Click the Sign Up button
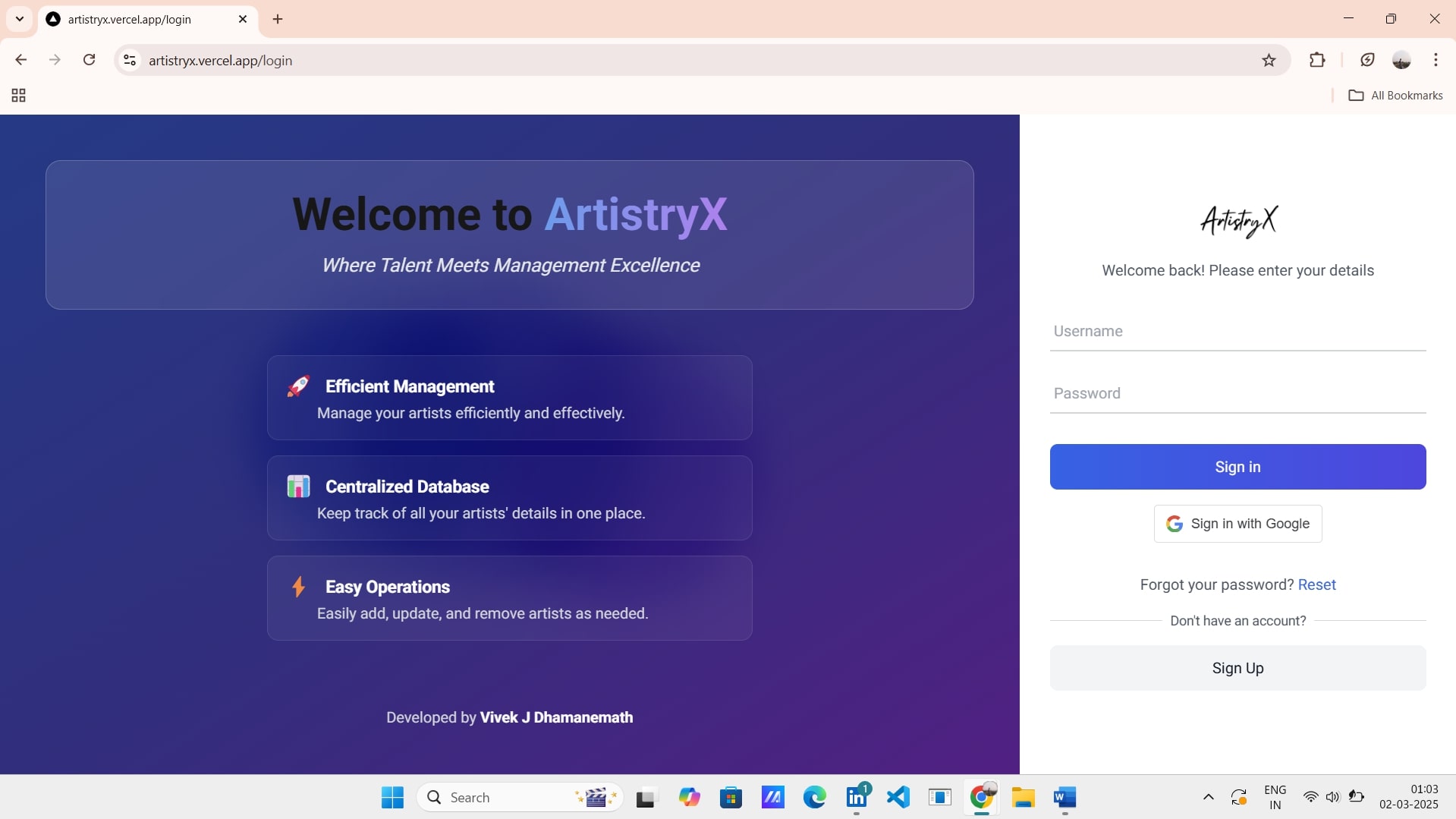 tap(1237, 668)
